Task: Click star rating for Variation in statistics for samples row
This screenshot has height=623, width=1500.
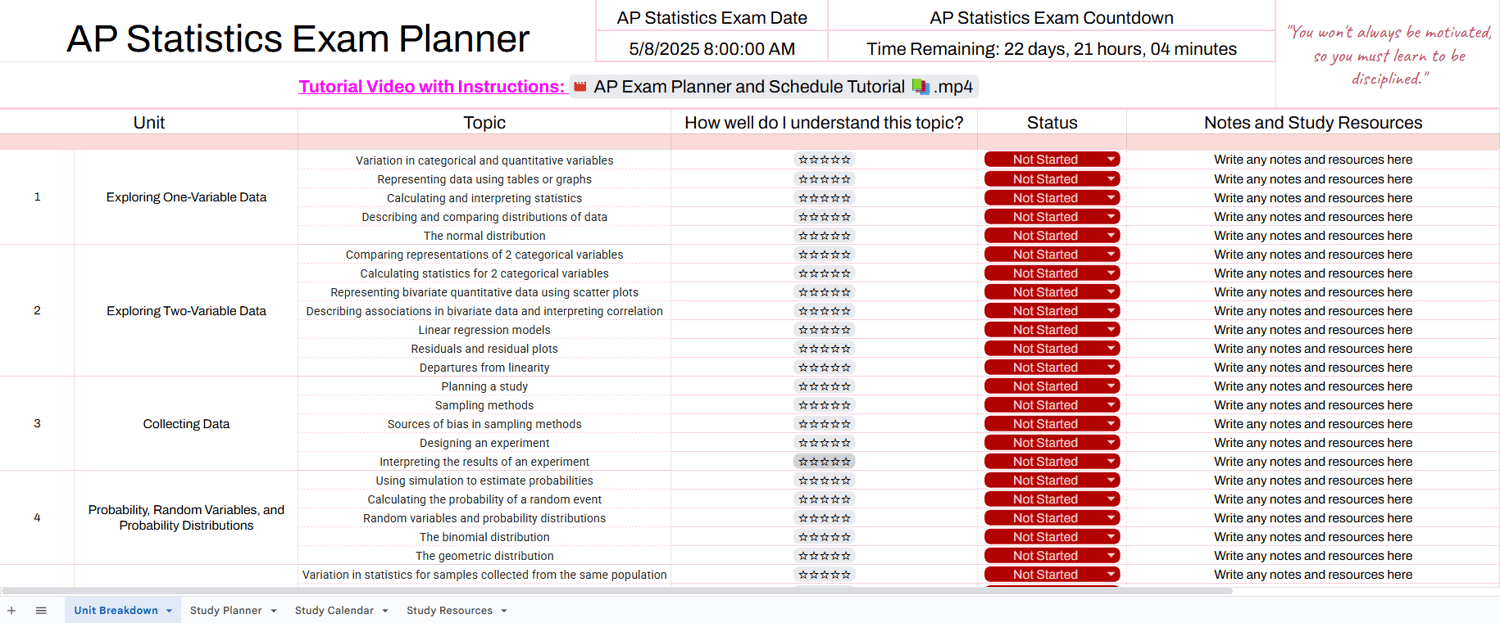Action: [824, 575]
